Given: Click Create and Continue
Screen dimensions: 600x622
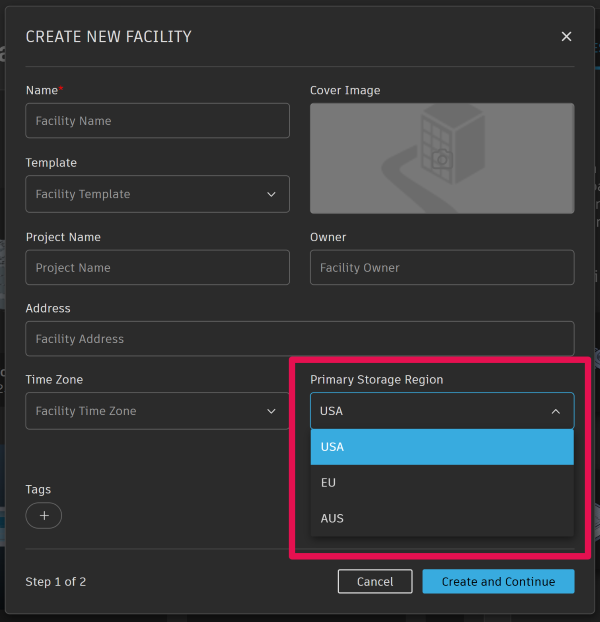Looking at the screenshot, I should [498, 582].
